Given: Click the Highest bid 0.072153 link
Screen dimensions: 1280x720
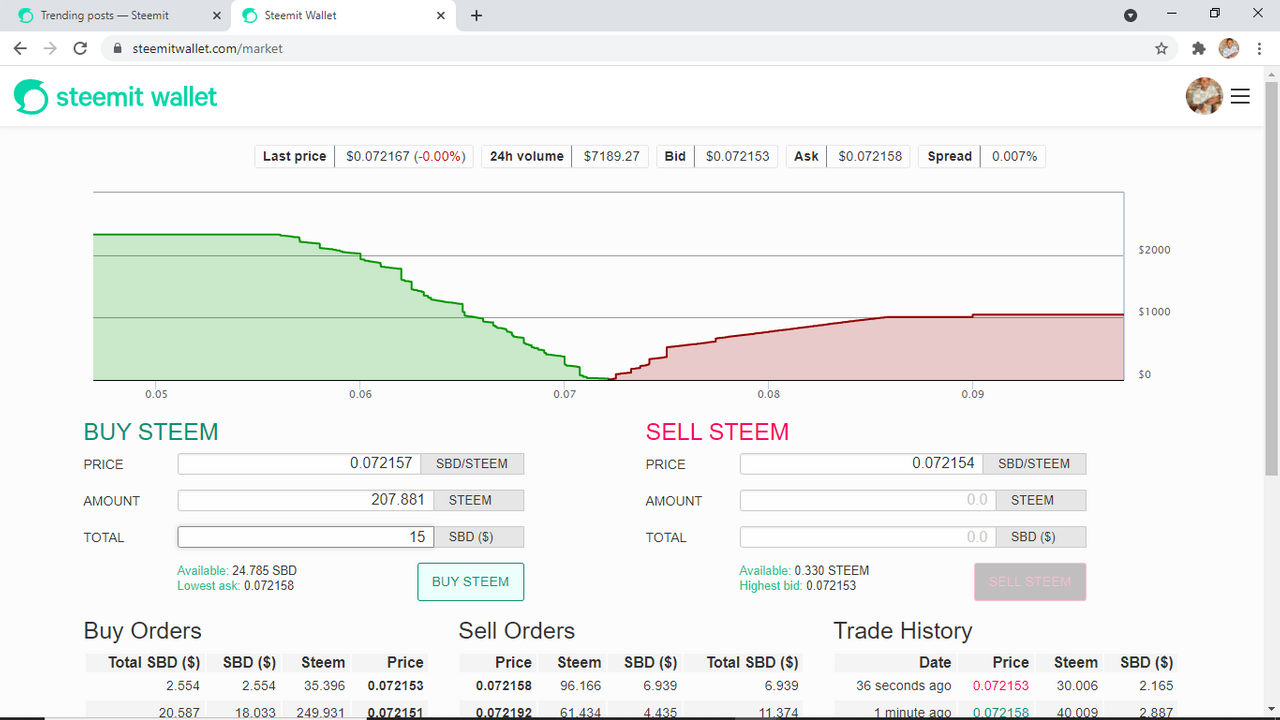Looking at the screenshot, I should point(798,586).
